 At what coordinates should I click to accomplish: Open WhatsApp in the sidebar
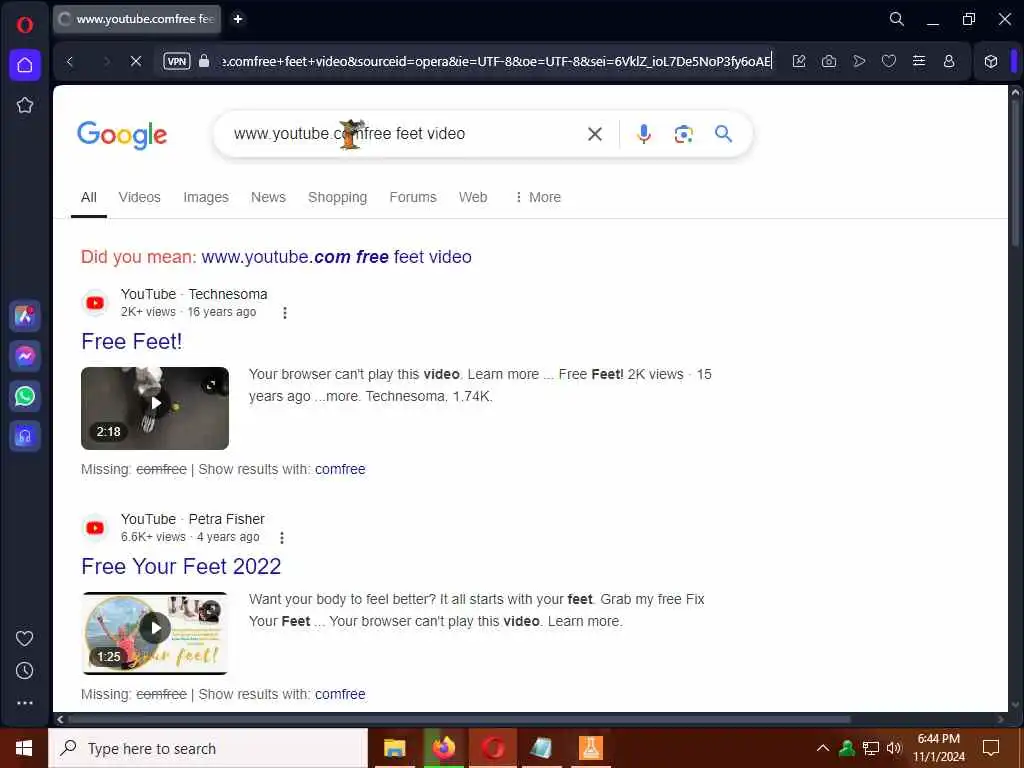point(25,396)
